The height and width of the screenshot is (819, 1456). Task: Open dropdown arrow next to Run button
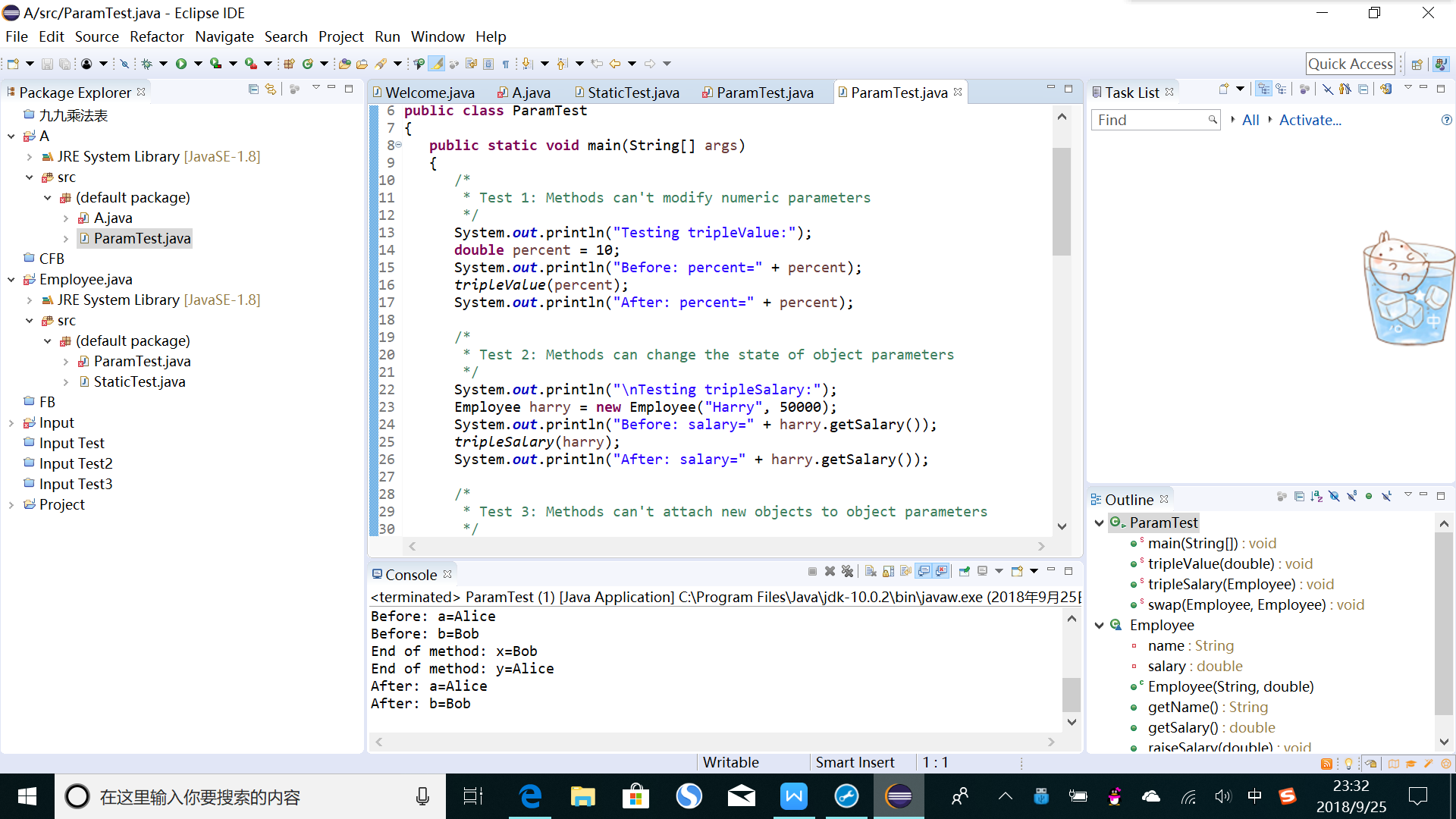tap(198, 64)
